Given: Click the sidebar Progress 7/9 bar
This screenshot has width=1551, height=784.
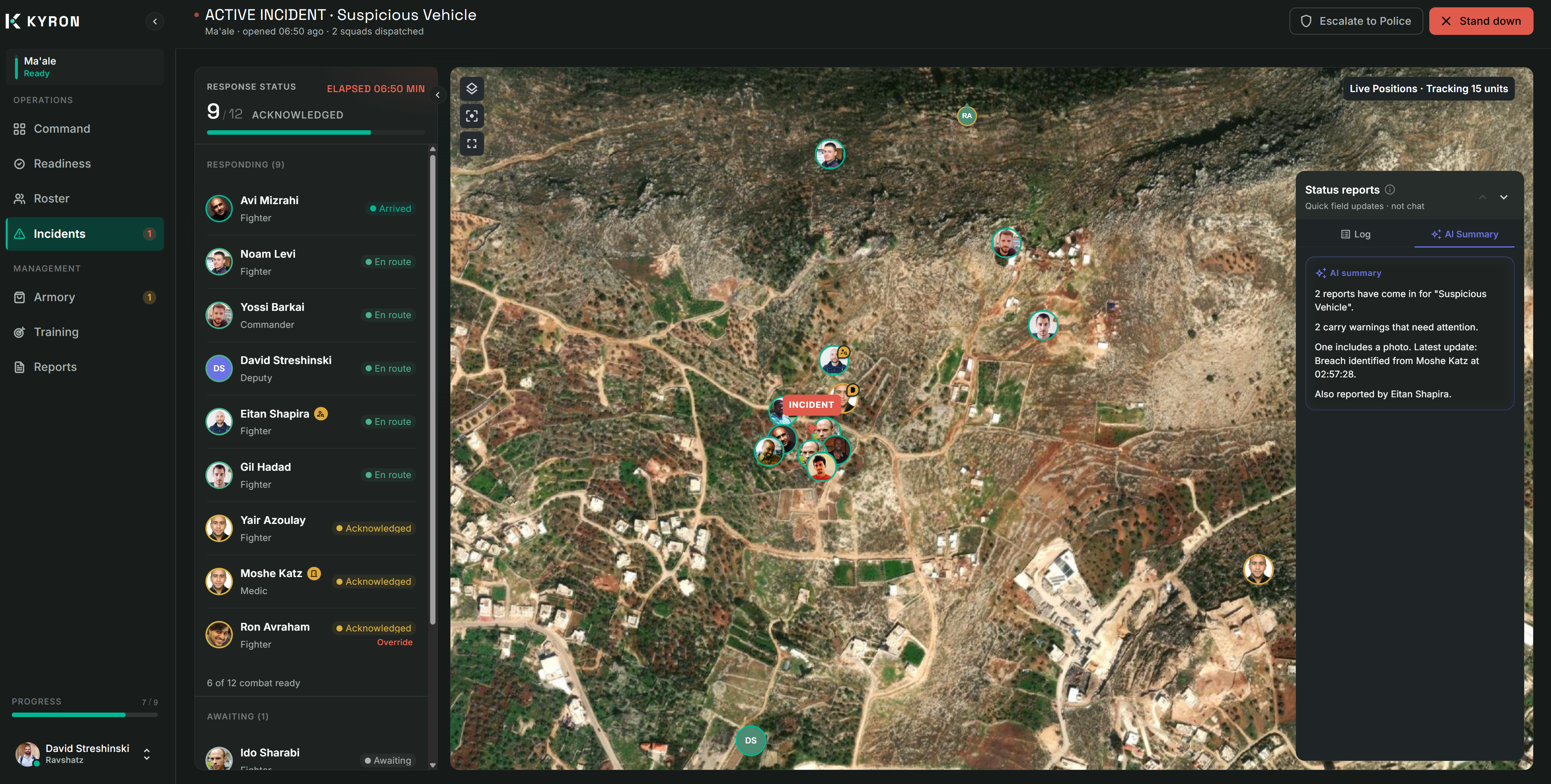Looking at the screenshot, I should pyautogui.click(x=85, y=715).
